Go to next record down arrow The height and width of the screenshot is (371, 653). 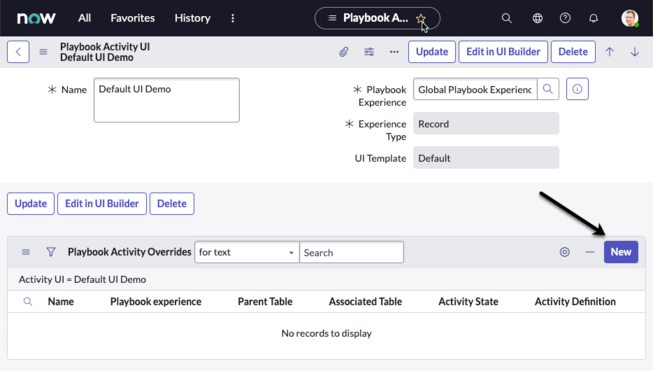pyautogui.click(x=635, y=52)
